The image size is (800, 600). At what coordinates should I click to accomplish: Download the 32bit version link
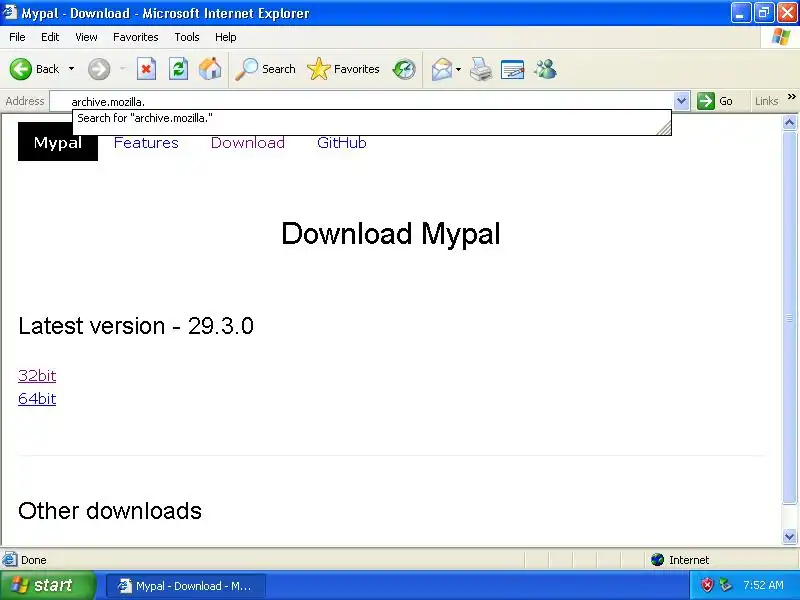click(37, 376)
